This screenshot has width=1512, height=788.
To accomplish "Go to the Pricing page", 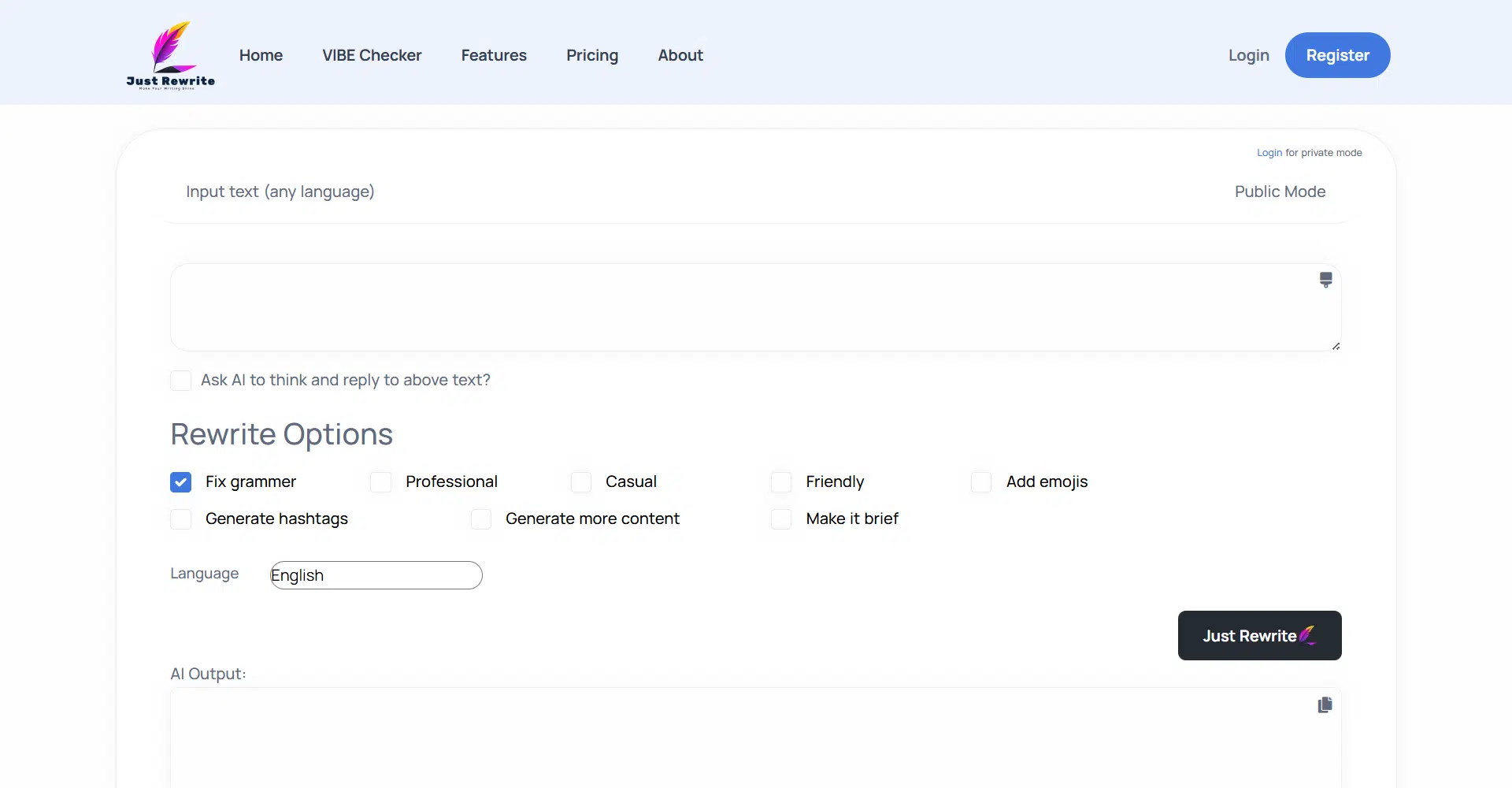I will point(592,55).
